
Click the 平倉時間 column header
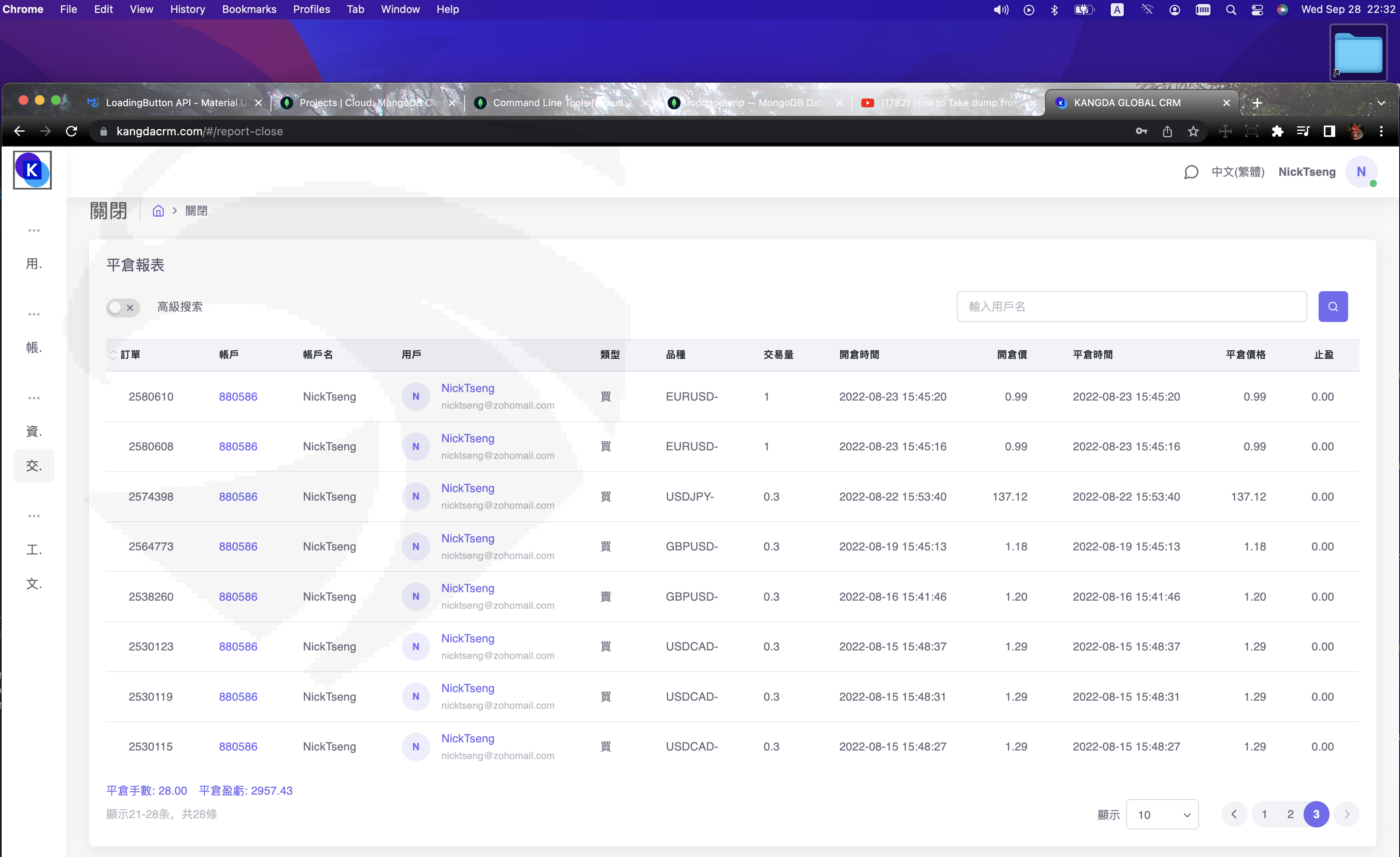[x=1093, y=354]
